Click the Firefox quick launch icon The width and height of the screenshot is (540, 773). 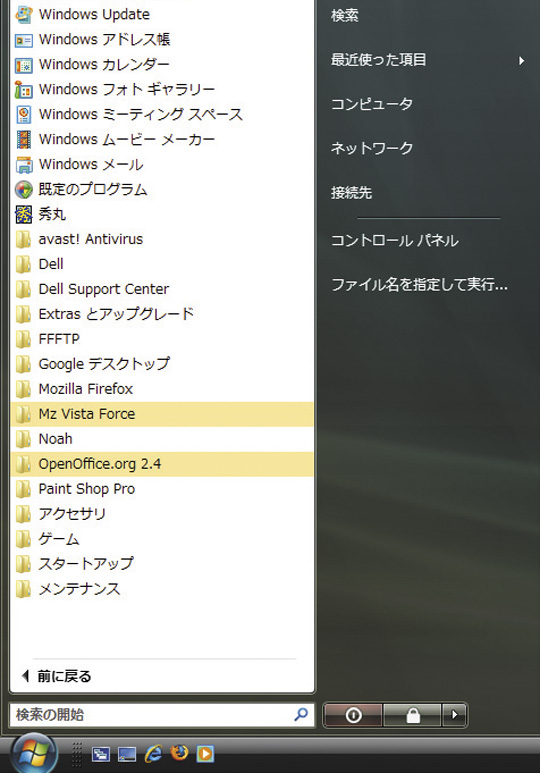tap(180, 753)
